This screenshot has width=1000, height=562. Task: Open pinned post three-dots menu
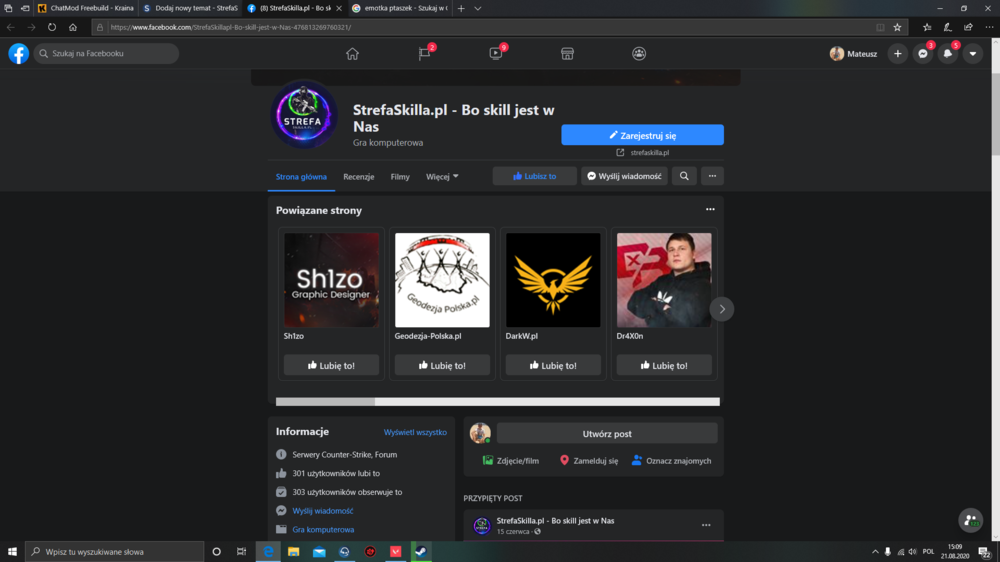coord(706,525)
